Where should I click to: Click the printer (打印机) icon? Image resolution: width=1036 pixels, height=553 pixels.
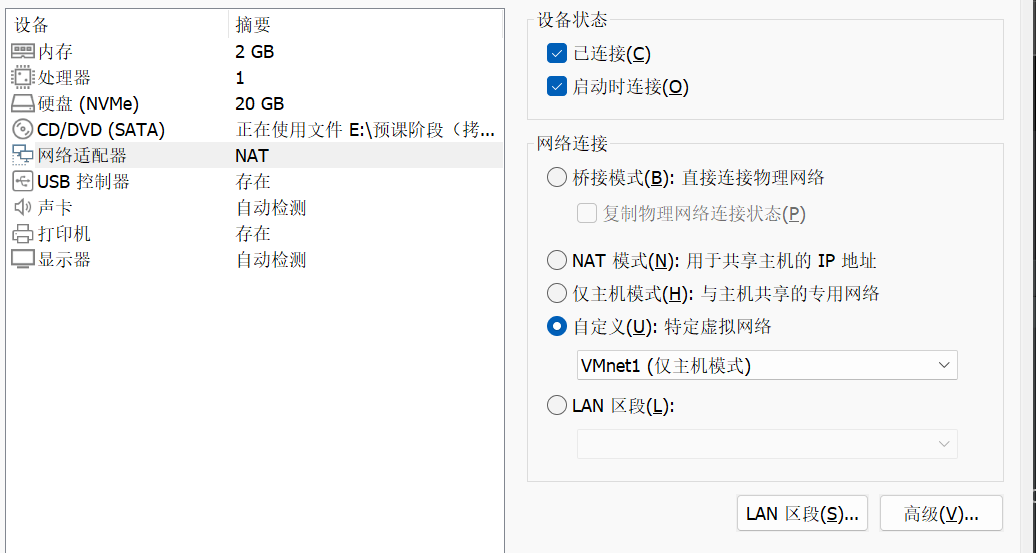pos(22,233)
